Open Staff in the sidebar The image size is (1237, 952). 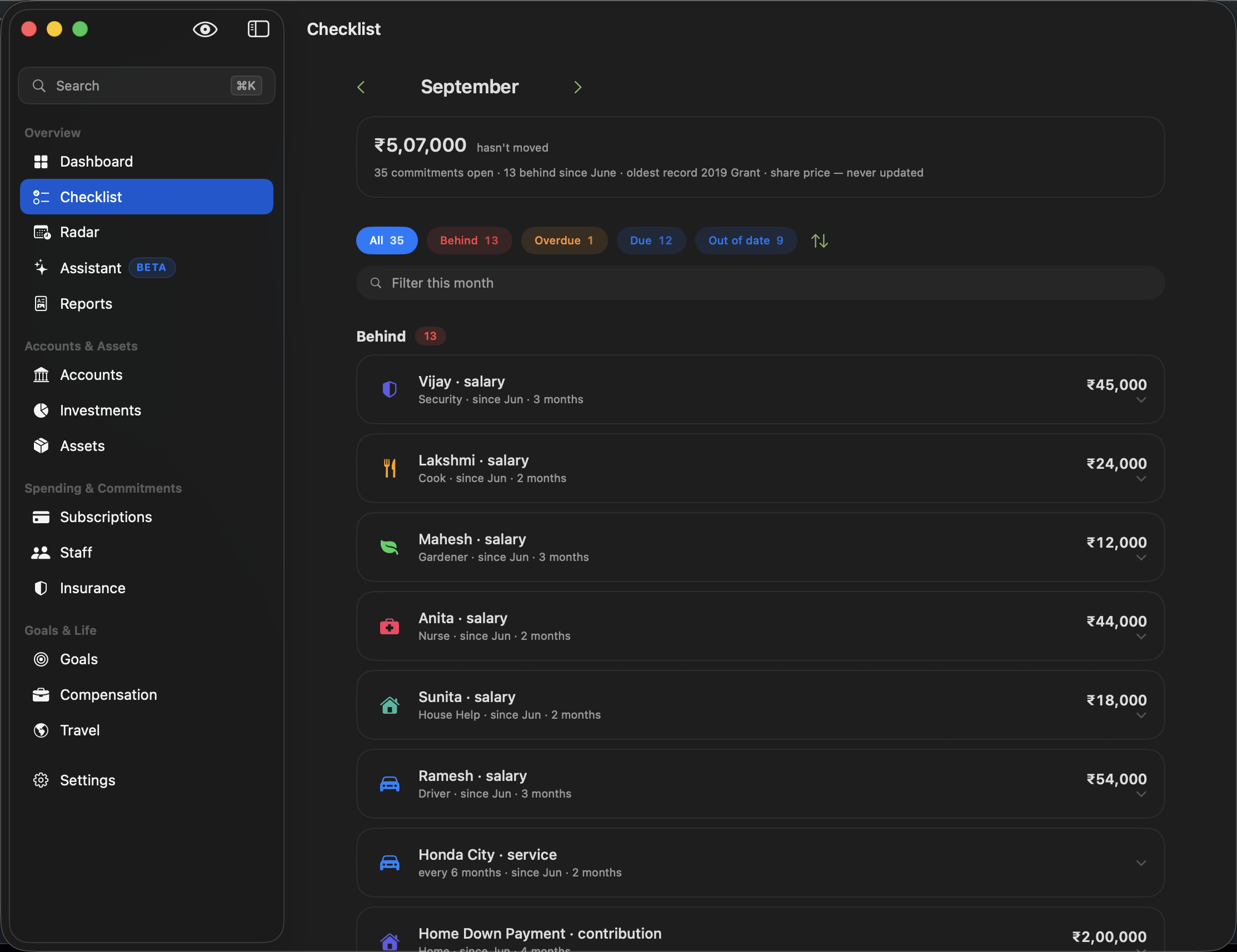pyautogui.click(x=147, y=553)
